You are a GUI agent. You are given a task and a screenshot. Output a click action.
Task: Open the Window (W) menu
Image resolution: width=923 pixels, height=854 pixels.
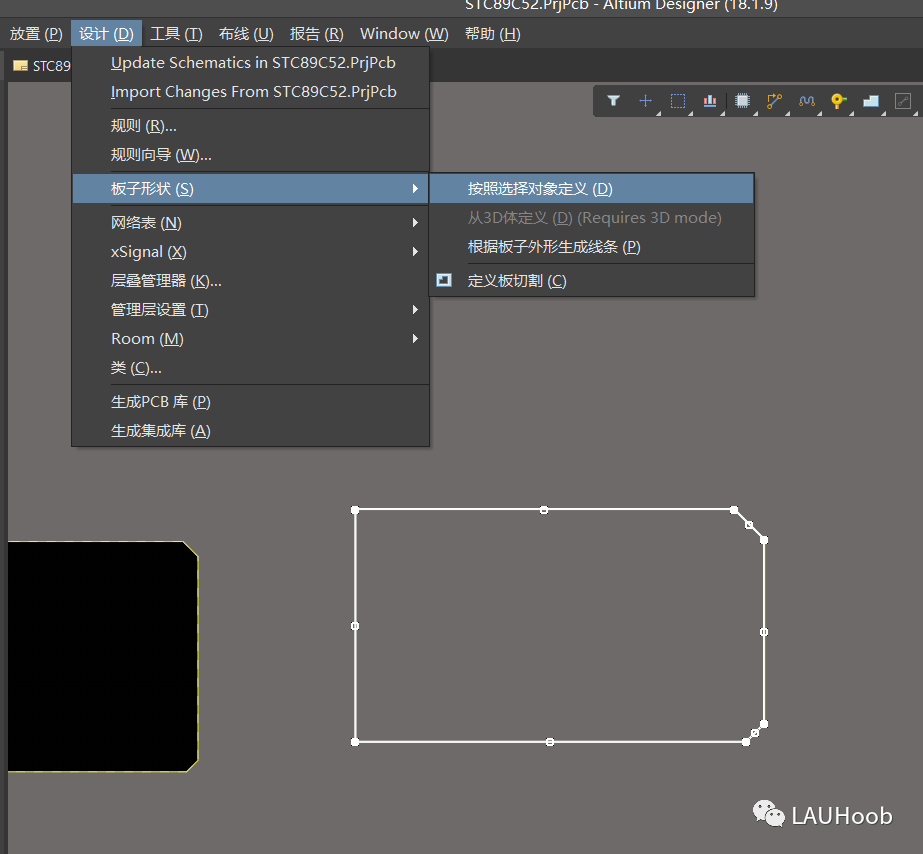(x=404, y=34)
